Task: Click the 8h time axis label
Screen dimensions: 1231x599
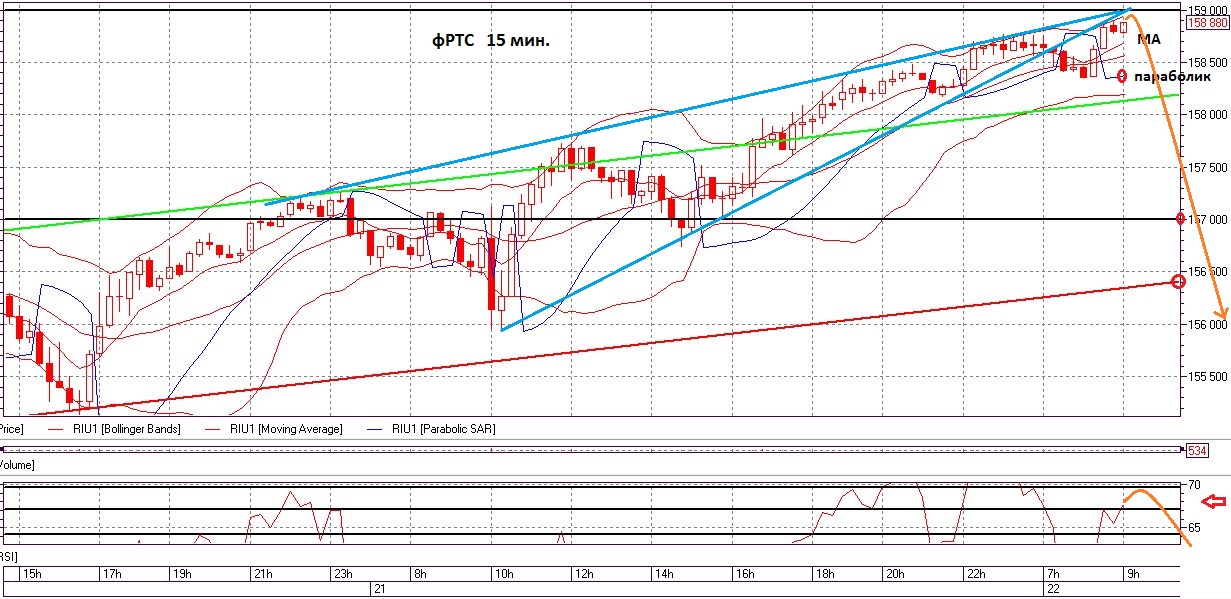Action: 419,574
